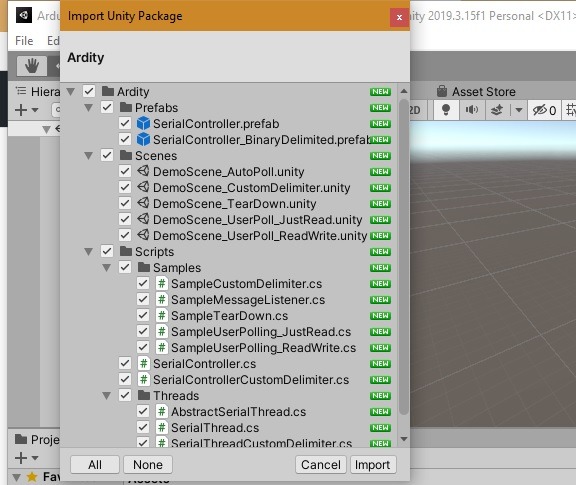Click DemoScene_TearDown.unity scene icon

(143, 203)
